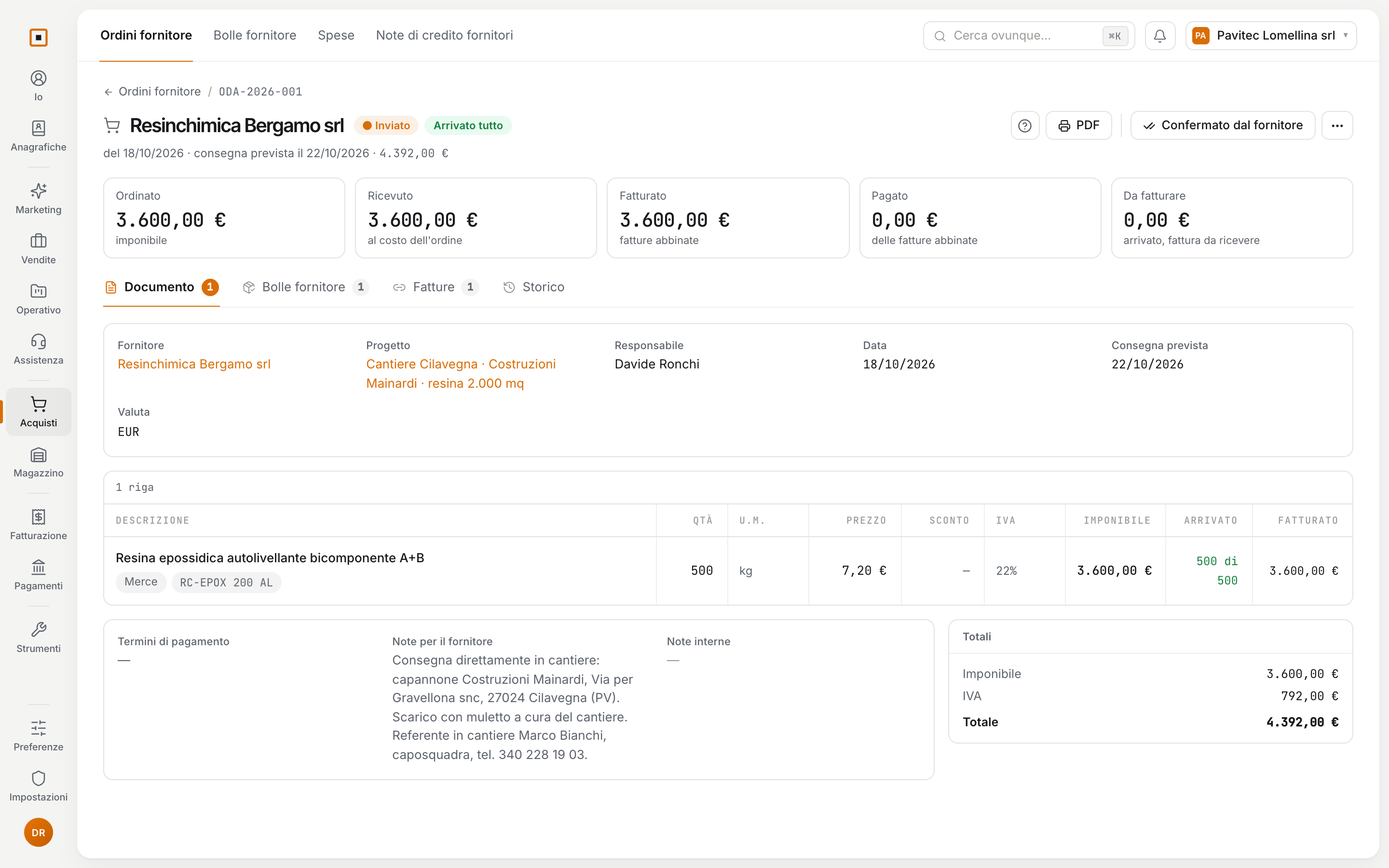This screenshot has height=868, width=1389.
Task: Click the notifications bell icon
Action: pyautogui.click(x=1159, y=36)
